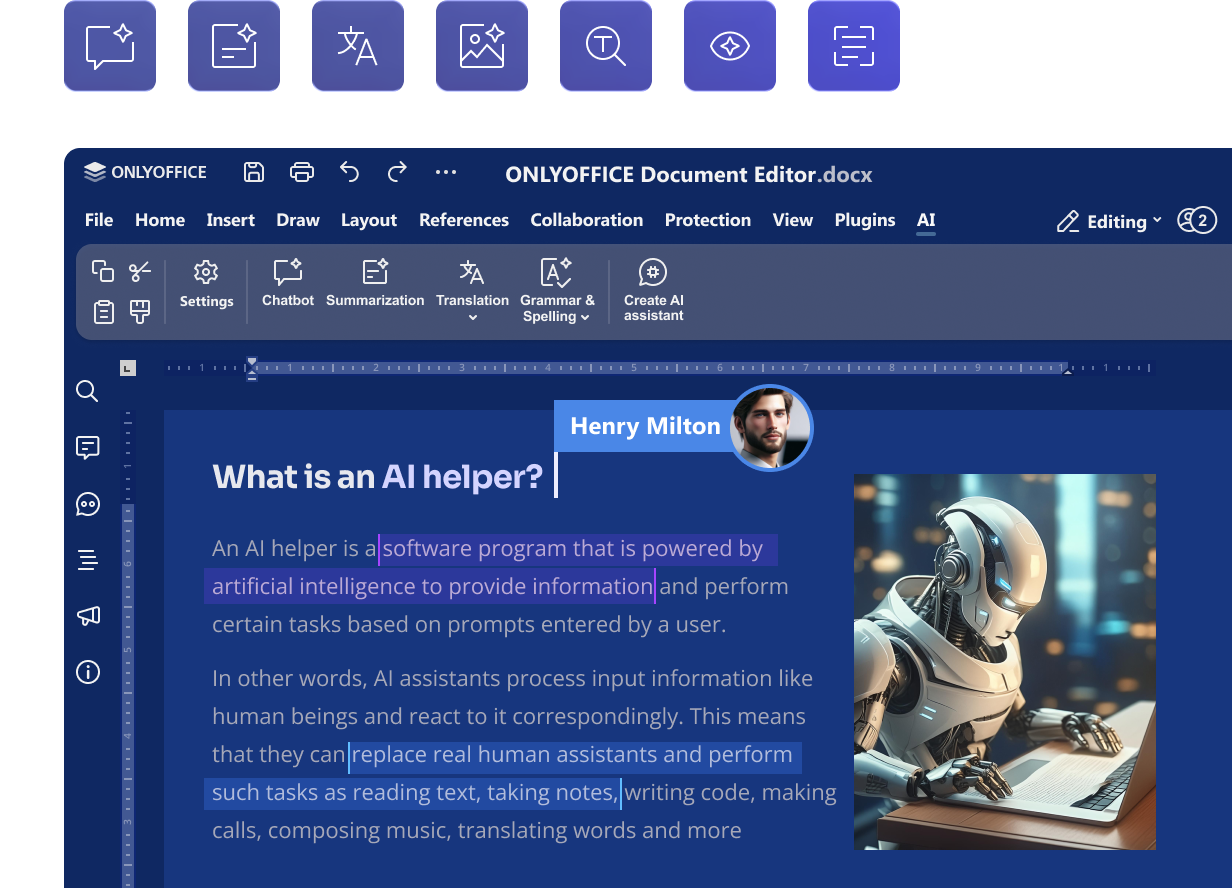
Task: Redo the last action
Action: point(397,172)
